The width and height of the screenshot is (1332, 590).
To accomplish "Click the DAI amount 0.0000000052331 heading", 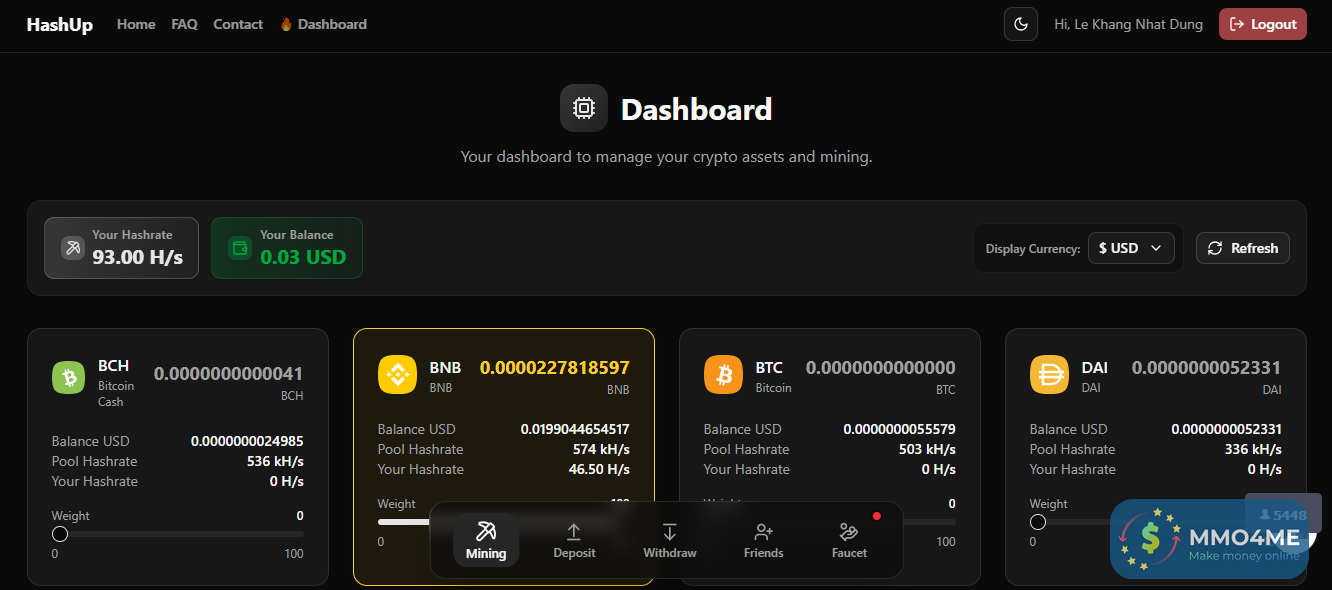I will coord(1207,368).
